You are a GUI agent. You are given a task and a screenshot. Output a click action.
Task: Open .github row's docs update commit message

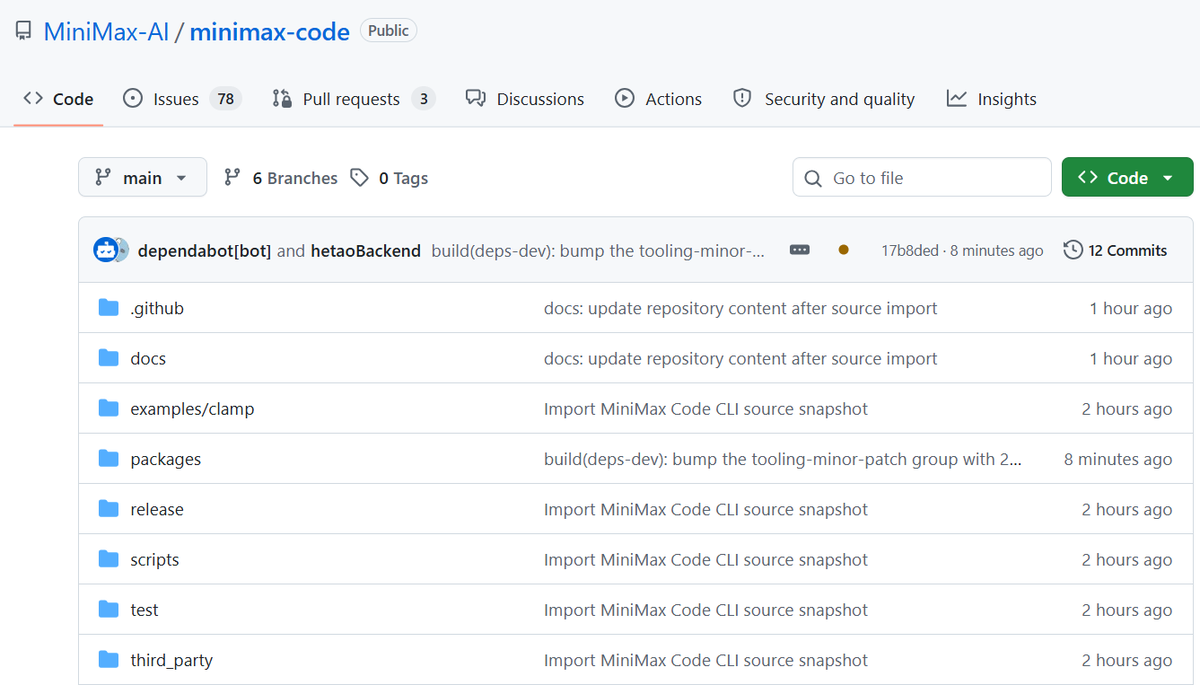click(x=741, y=308)
